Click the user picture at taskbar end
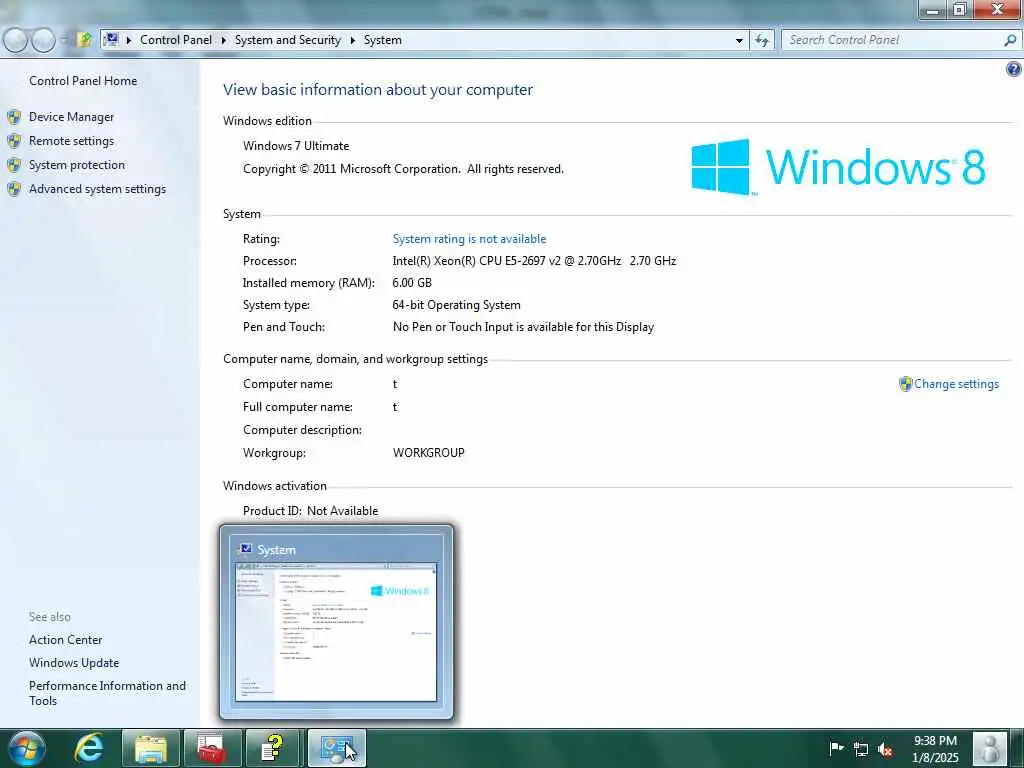This screenshot has height=768, width=1024. coord(990,748)
